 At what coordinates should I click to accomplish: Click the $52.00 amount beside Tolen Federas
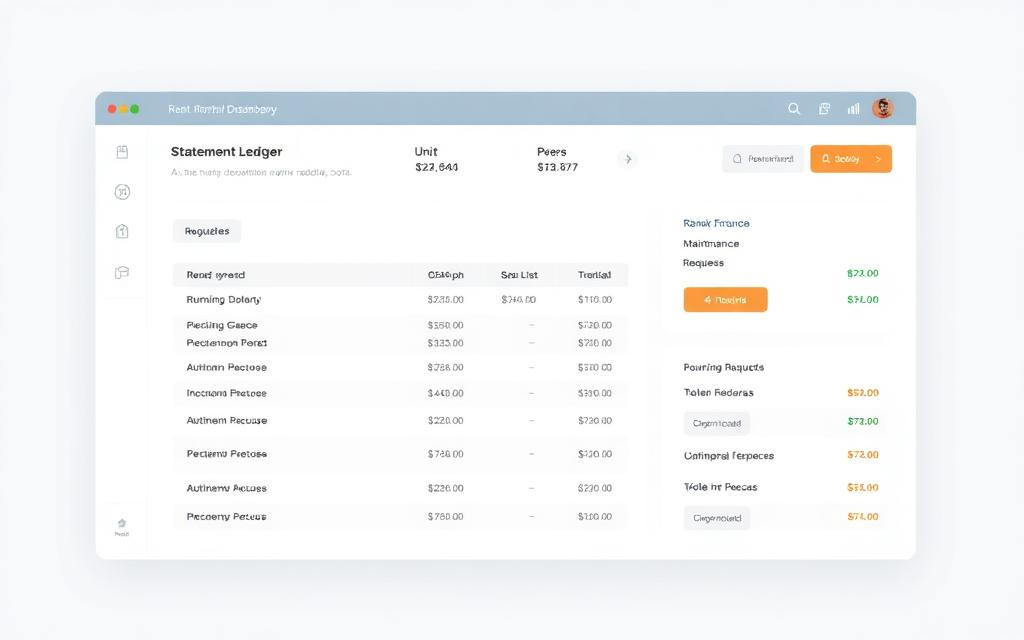pos(863,392)
